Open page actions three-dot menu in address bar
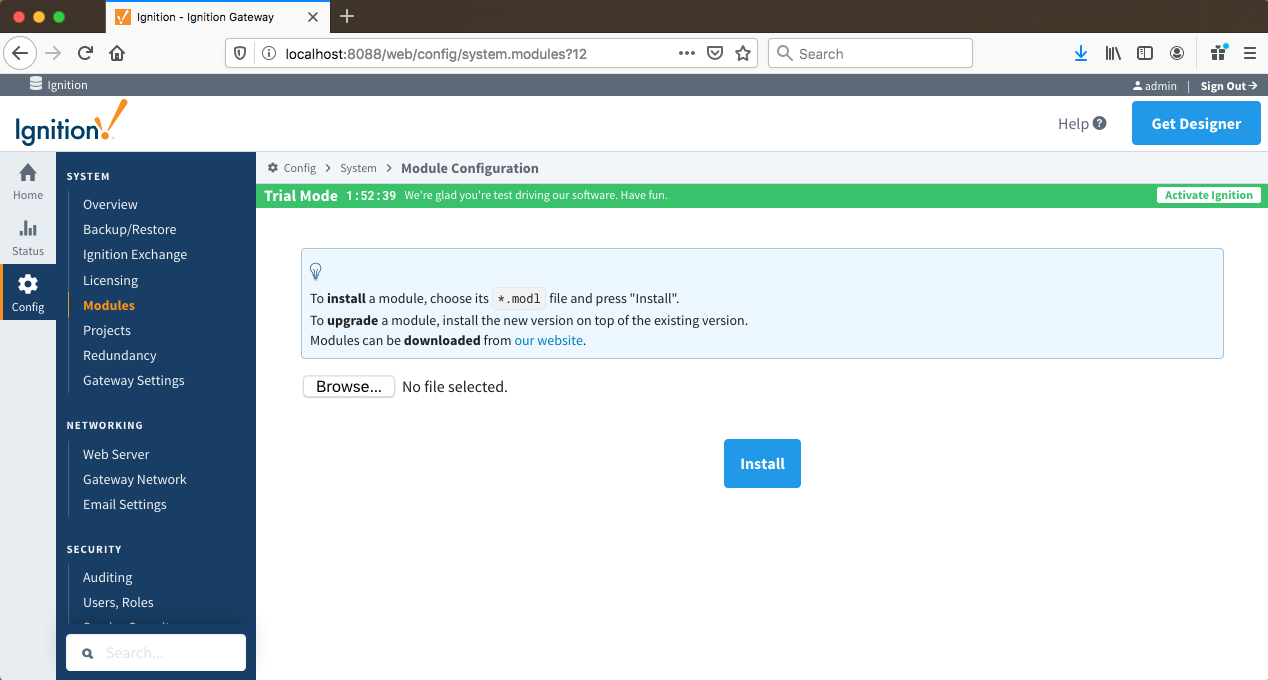Screen dimensions: 1268x680 tap(687, 54)
